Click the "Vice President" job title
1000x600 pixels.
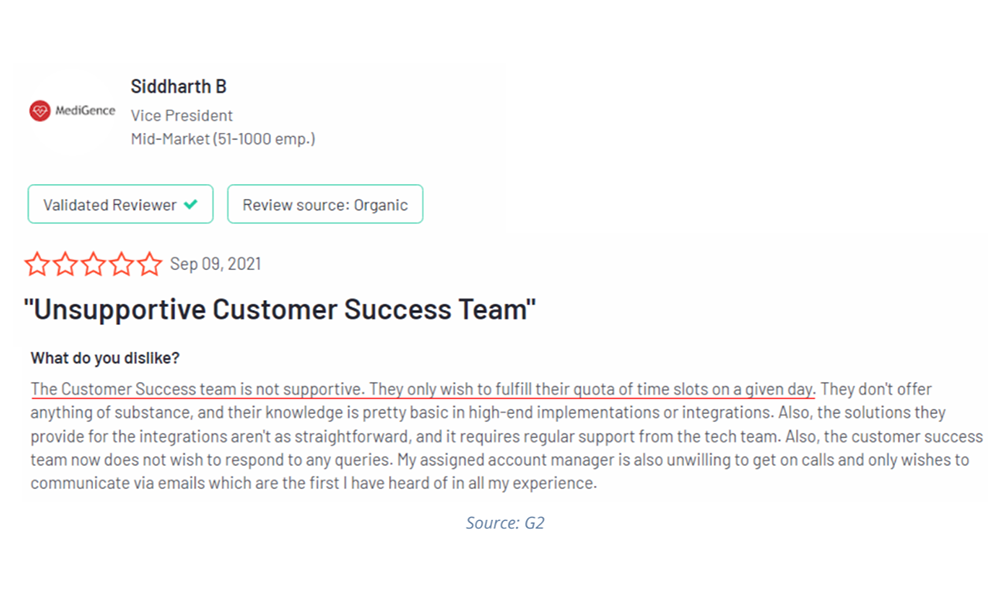point(181,115)
